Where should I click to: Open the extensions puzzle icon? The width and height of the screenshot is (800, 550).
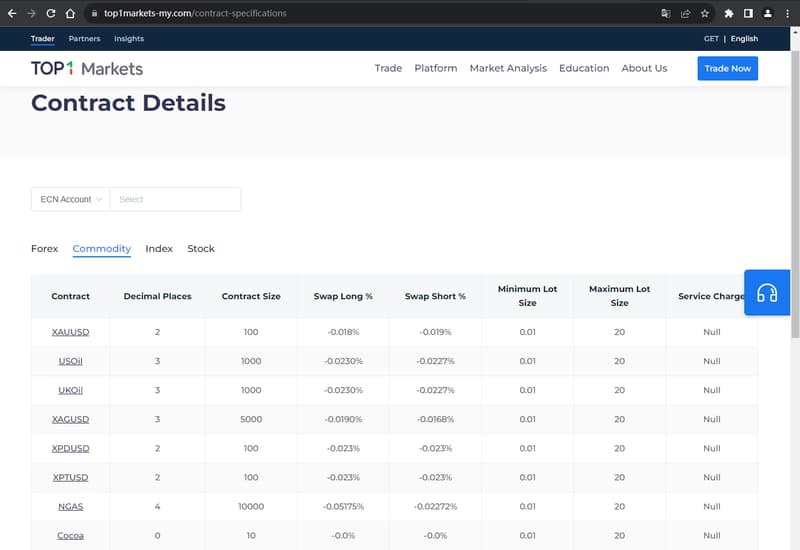[729, 13]
